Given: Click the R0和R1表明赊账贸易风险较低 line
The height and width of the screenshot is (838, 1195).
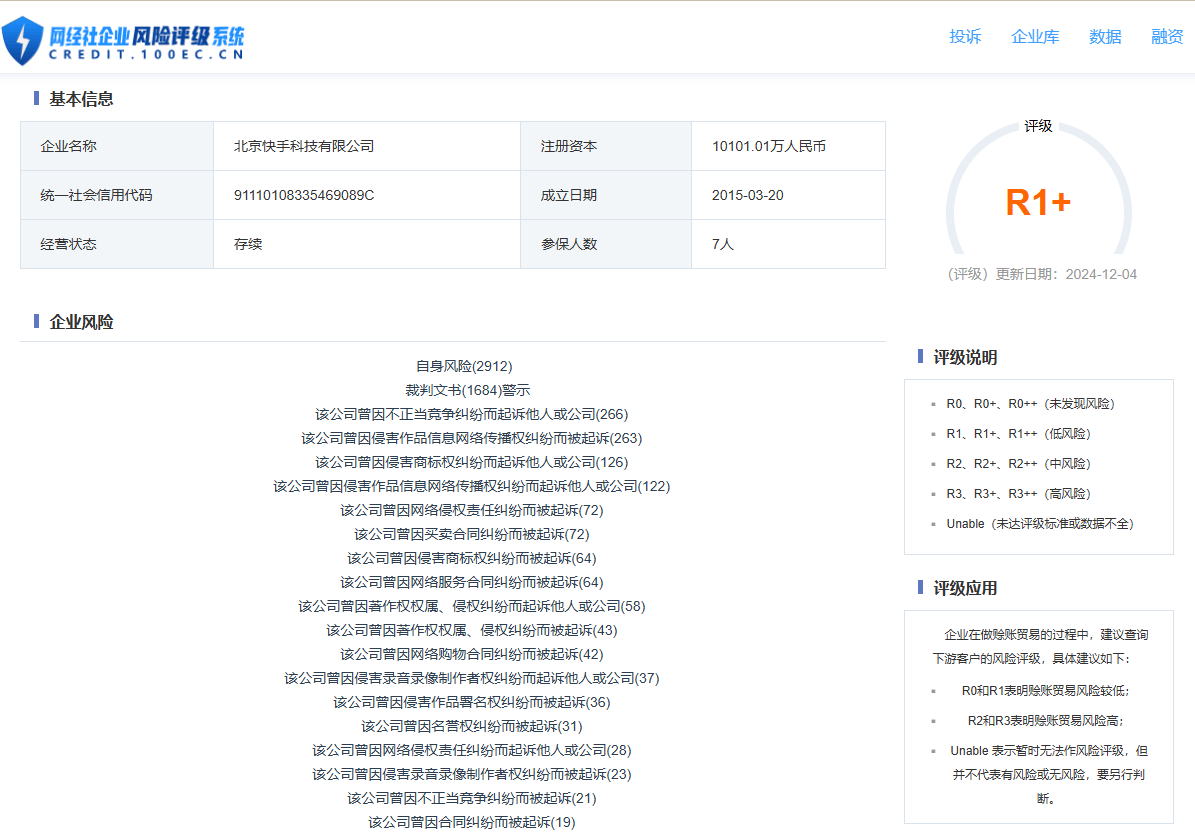Looking at the screenshot, I should pos(1045,691).
